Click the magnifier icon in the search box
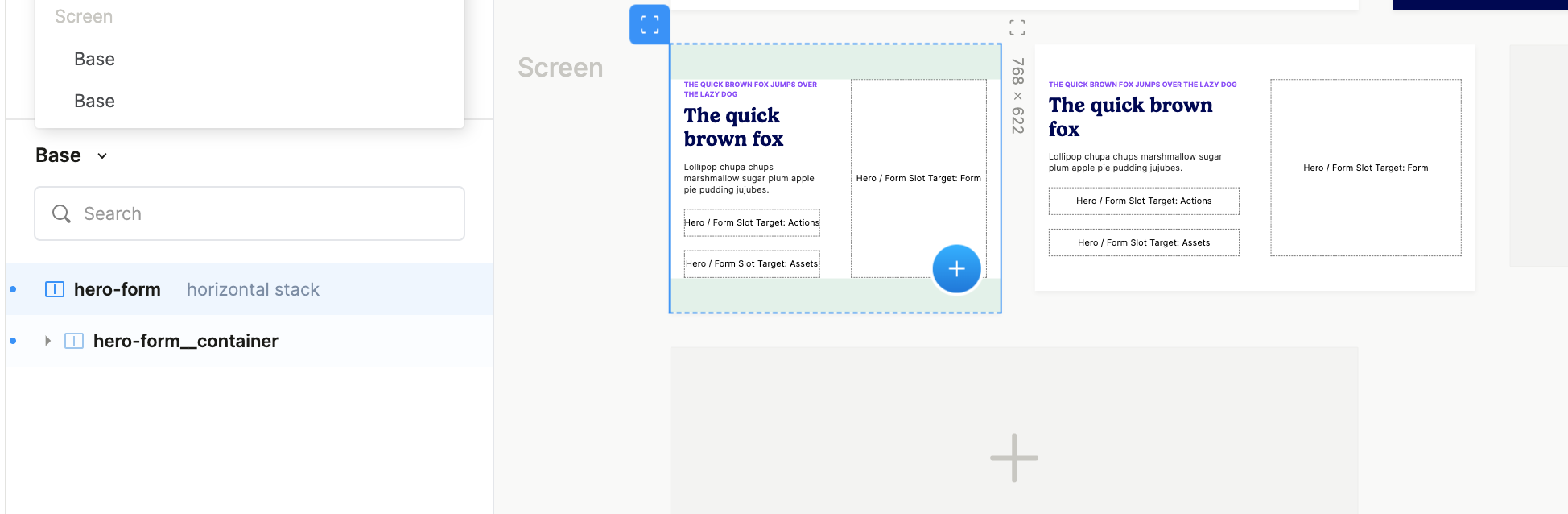Image resolution: width=1568 pixels, height=514 pixels. pos(61,213)
